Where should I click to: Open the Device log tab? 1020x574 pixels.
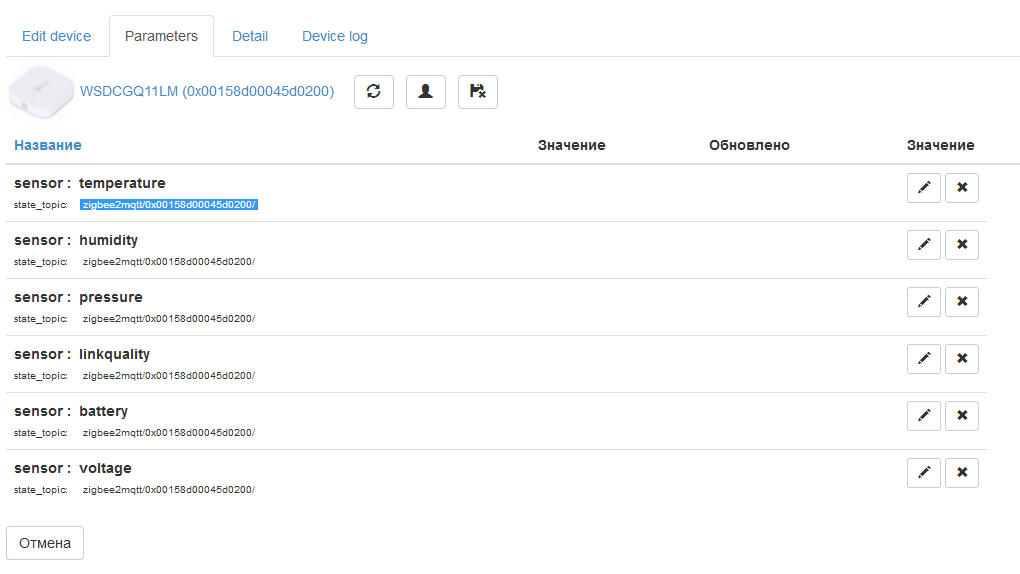335,36
